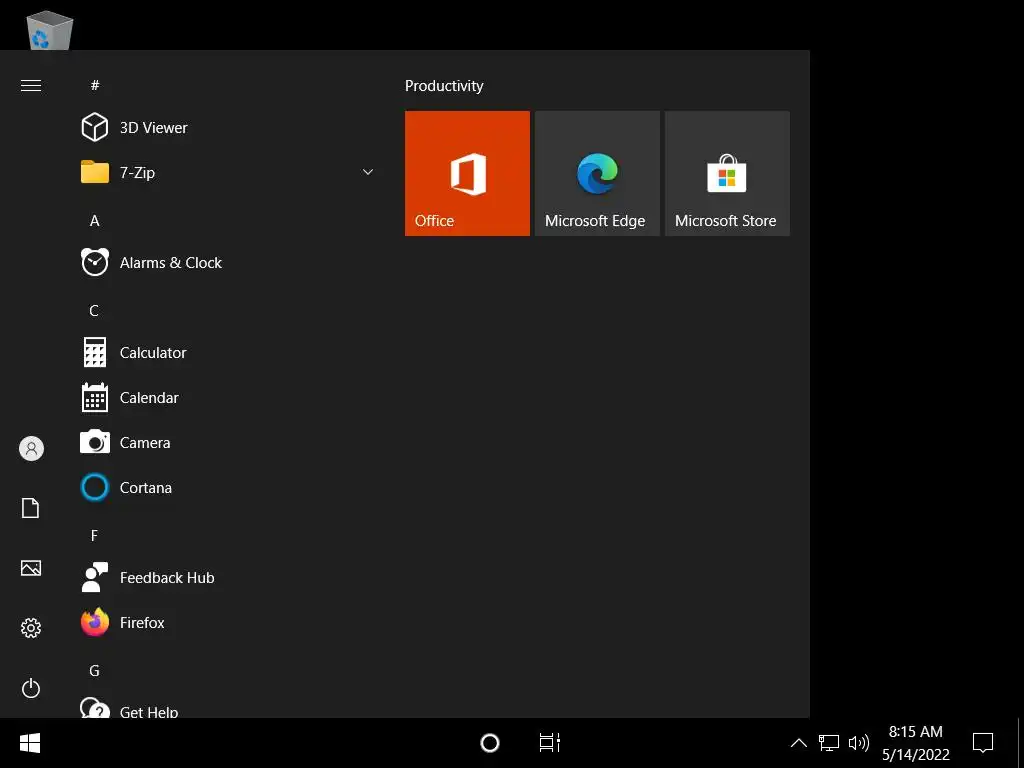This screenshot has height=768, width=1024.
Task: Open the Calendar app
Action: [225, 398]
